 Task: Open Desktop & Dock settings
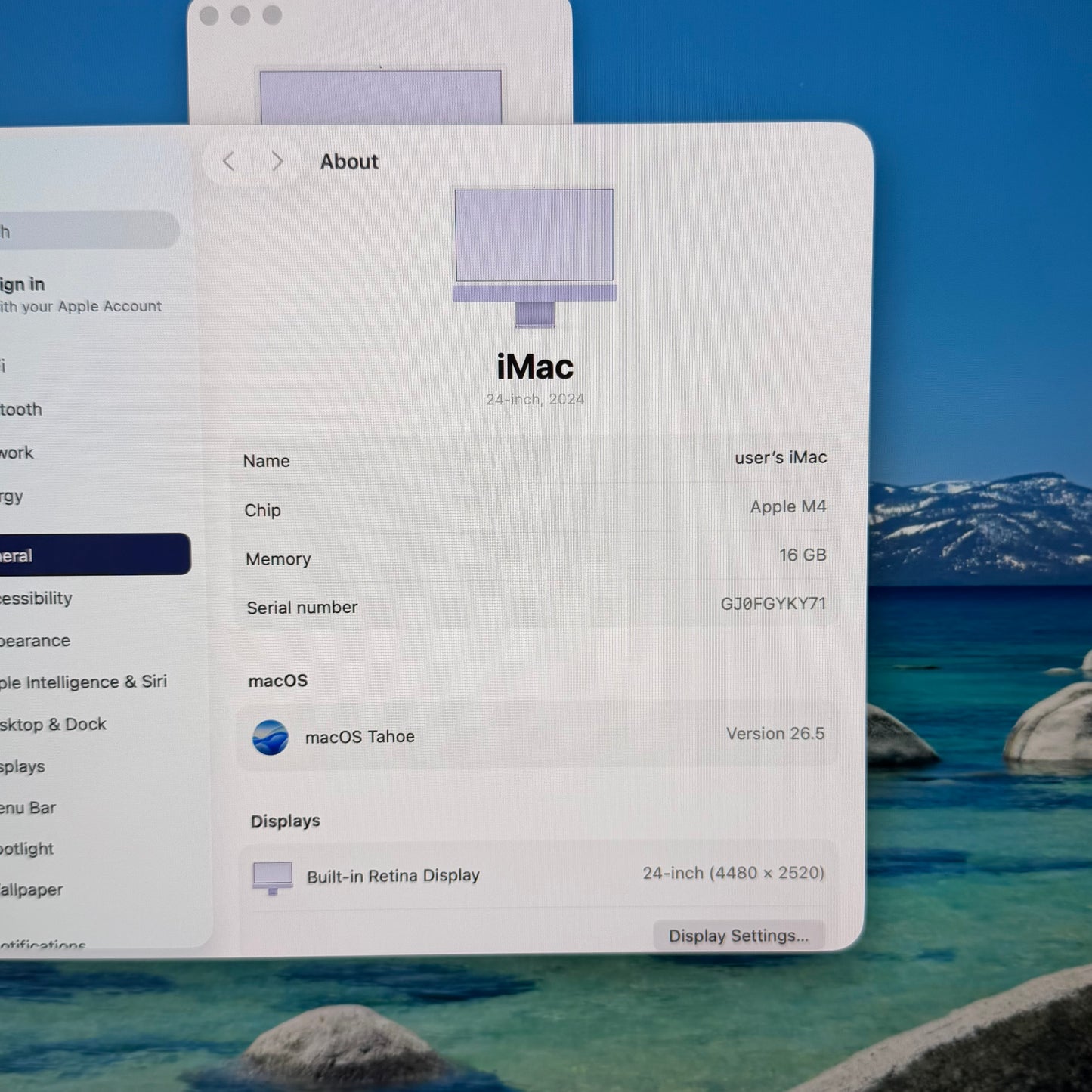pos(53,724)
